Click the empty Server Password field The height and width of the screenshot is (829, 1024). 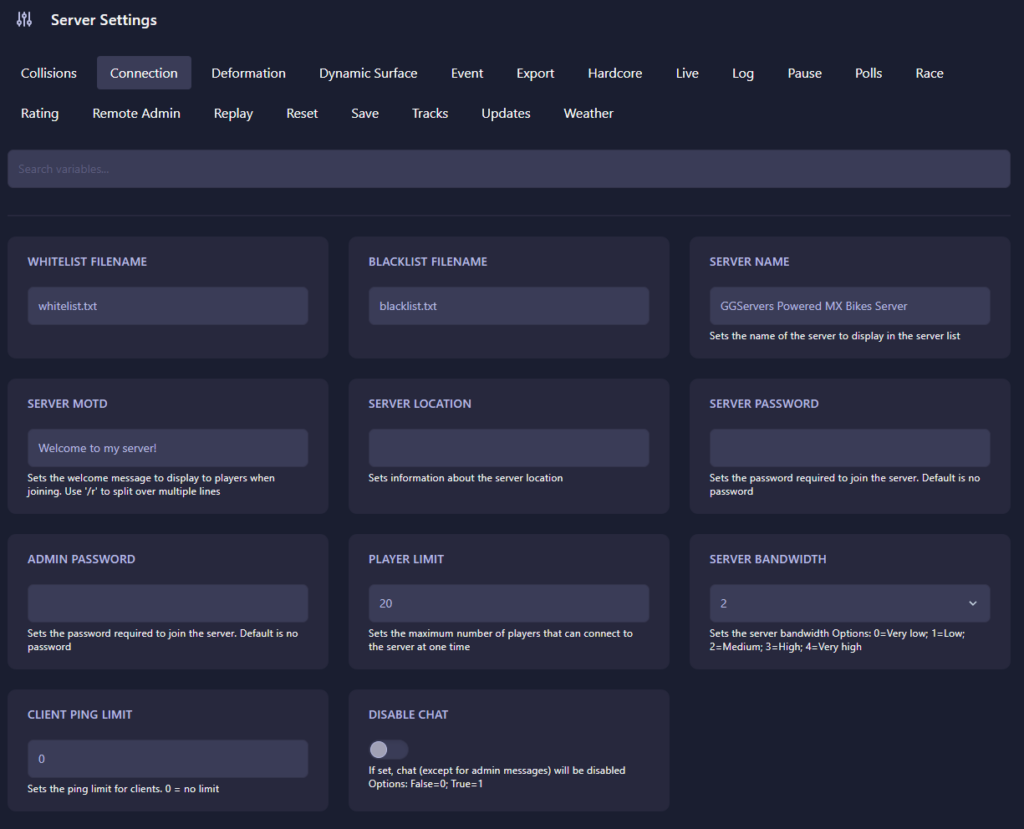coord(850,448)
